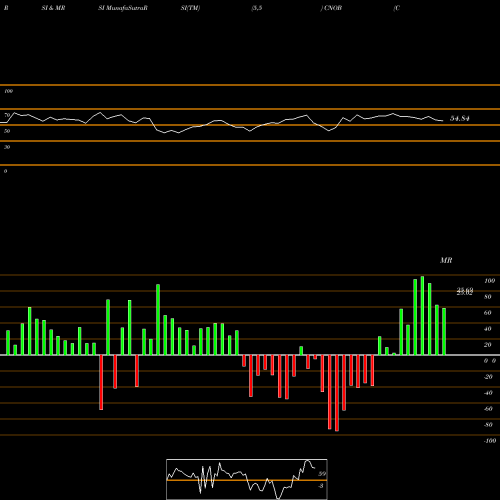Click the MR axis label -60
500x500 pixels.
[488, 409]
